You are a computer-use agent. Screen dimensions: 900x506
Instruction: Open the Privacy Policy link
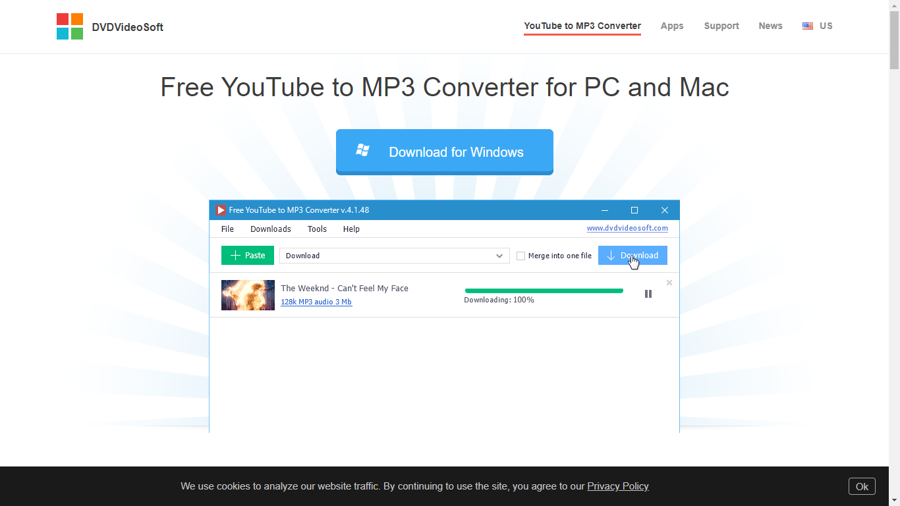coord(618,486)
